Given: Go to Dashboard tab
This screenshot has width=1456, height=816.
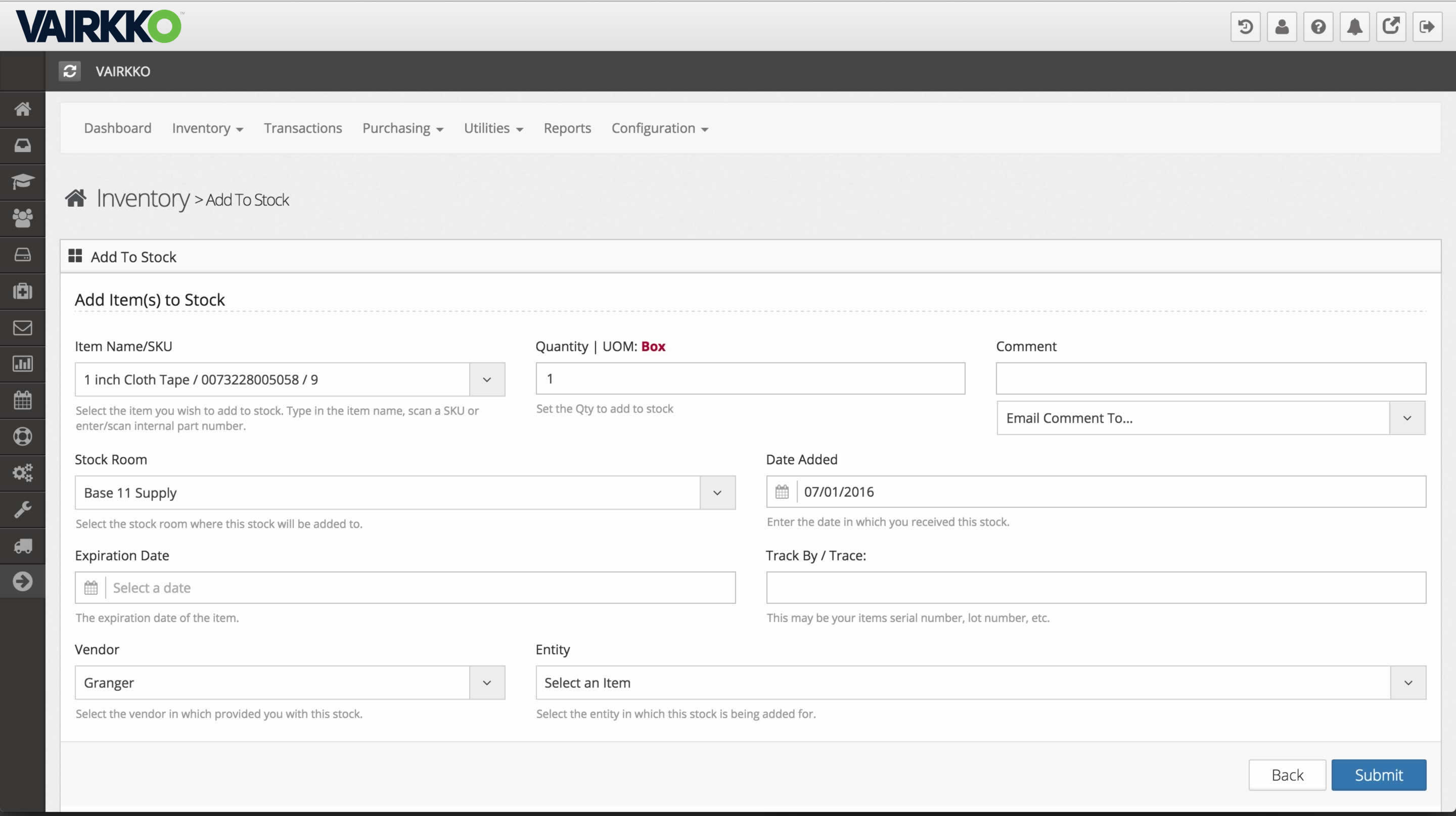Looking at the screenshot, I should tap(118, 128).
